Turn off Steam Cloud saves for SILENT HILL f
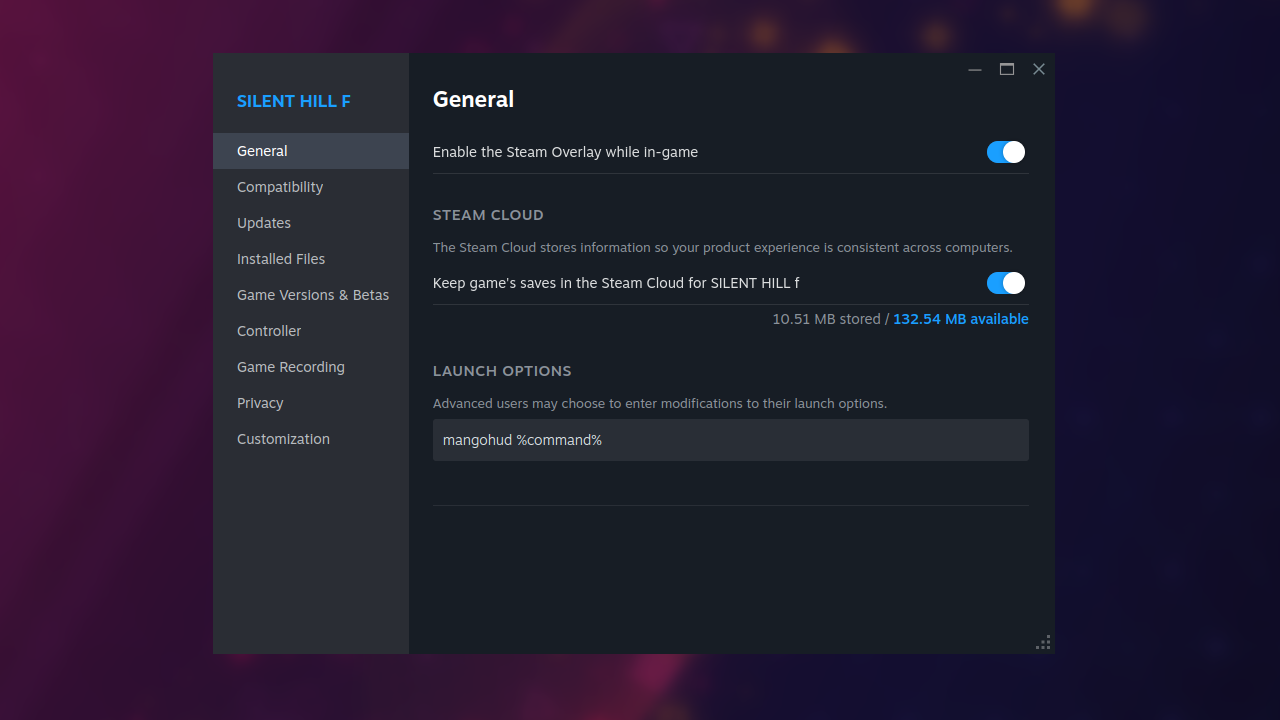1280x720 pixels. click(x=1005, y=283)
